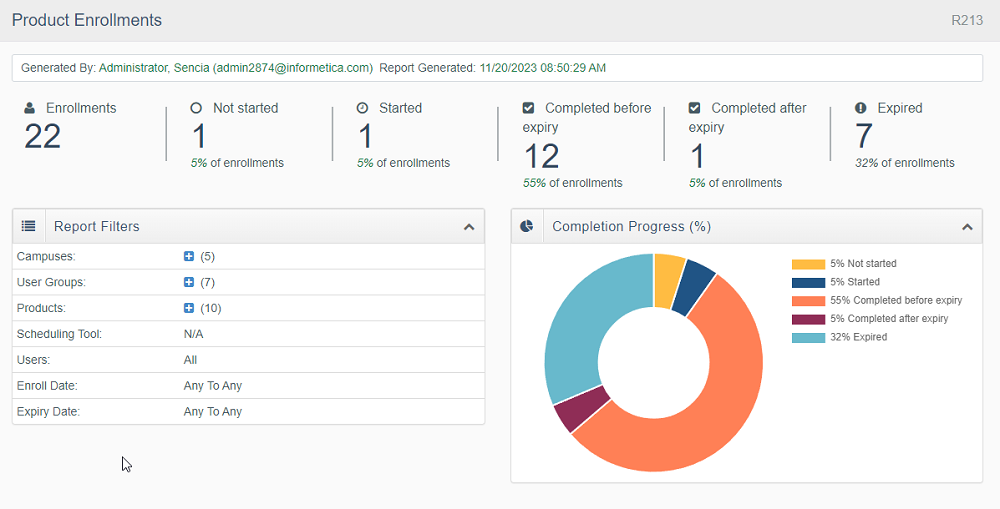
Task: Expand the User Groups filter plus icon
Action: click(189, 282)
